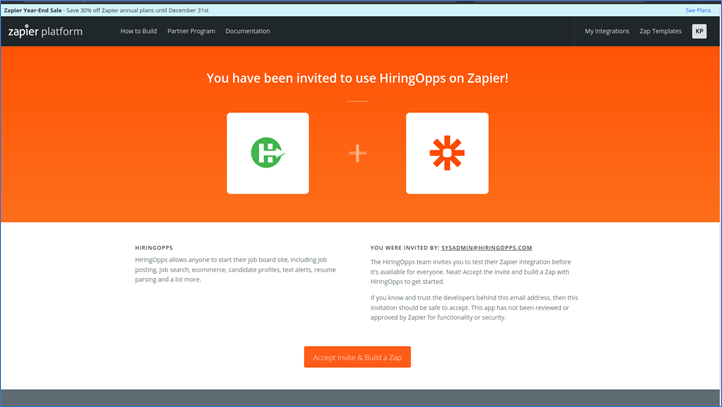Click the paragraph about testing Zapier integration
Viewport: 722px width, 407px height.
(x=471, y=272)
